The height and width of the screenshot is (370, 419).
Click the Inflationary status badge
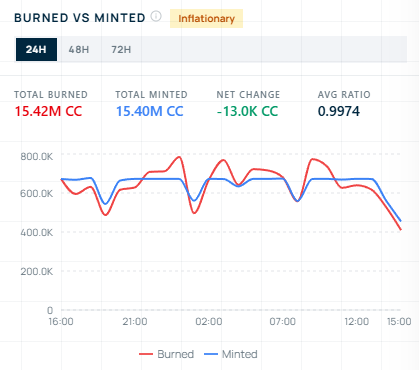[x=206, y=18]
